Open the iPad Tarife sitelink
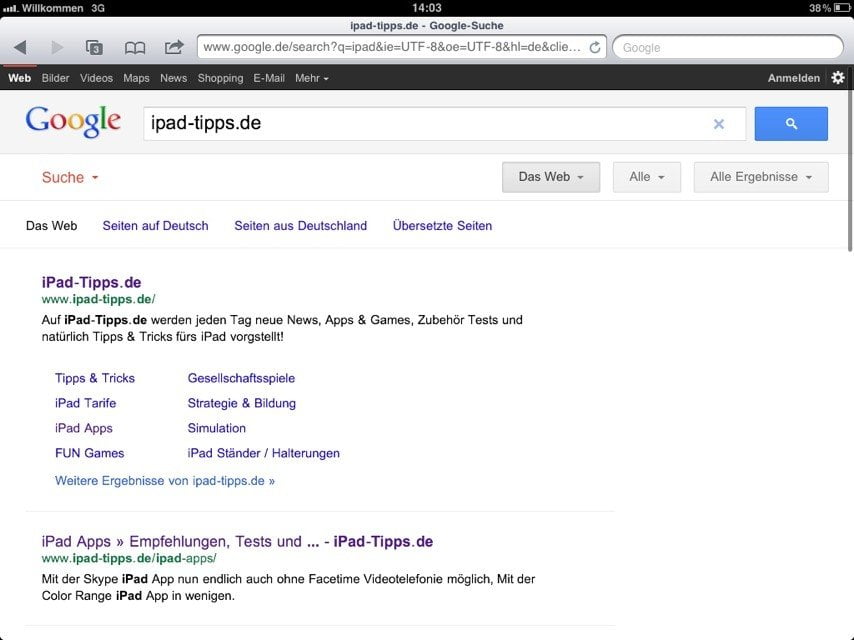Screen dimensions: 854x640 (x=86, y=403)
